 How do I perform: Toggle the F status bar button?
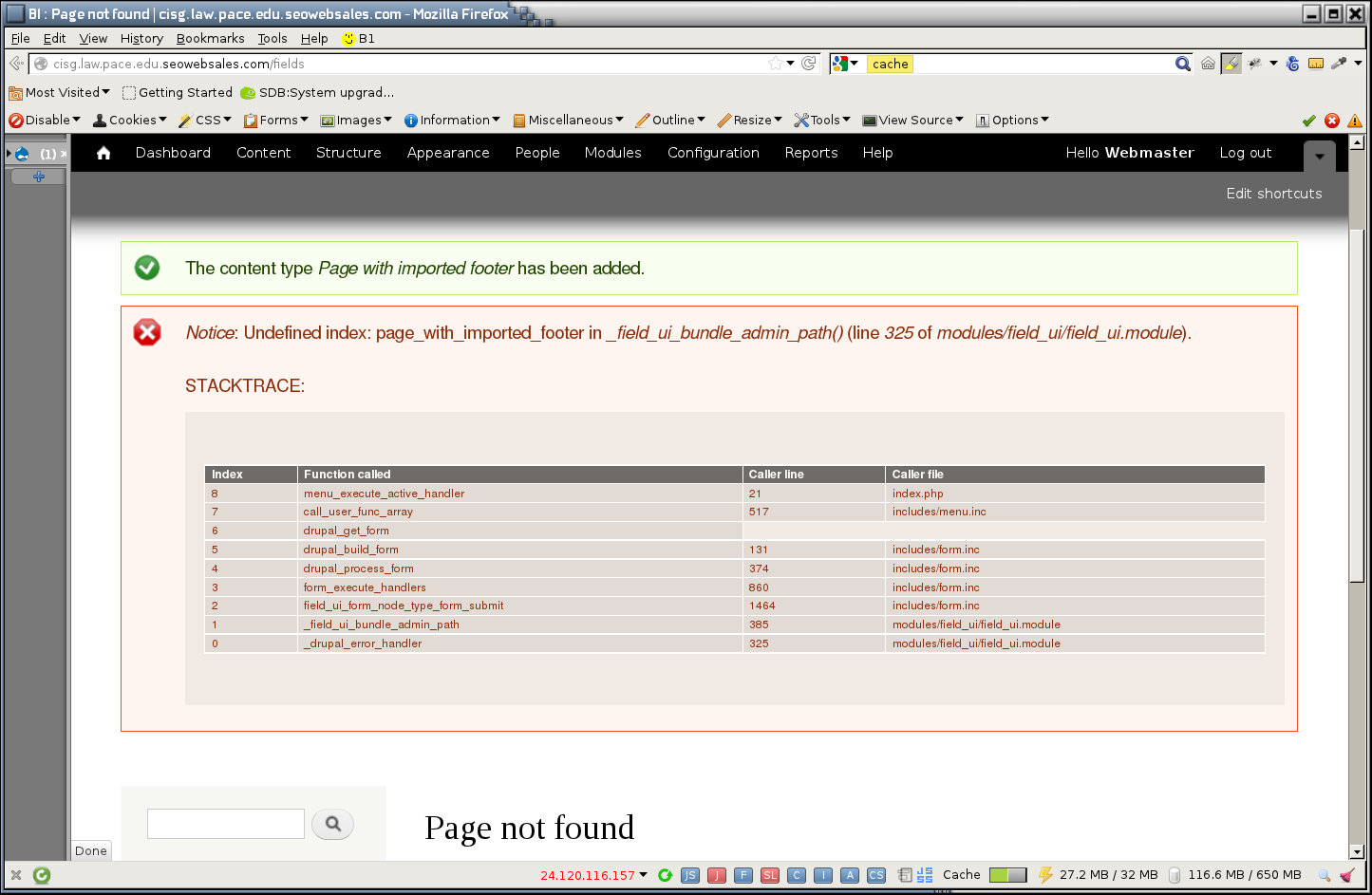(x=743, y=875)
